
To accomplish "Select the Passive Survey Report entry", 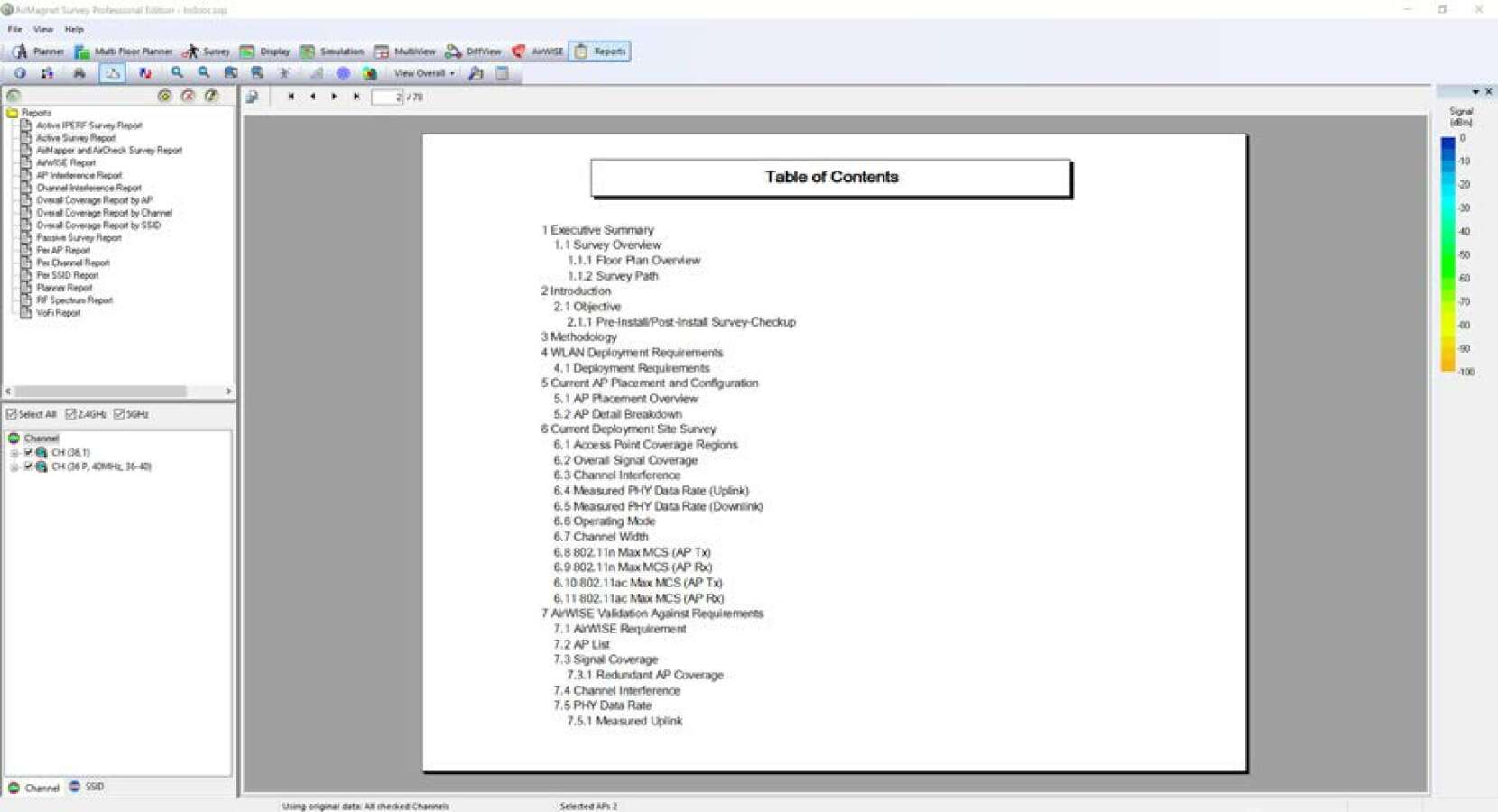I will tap(79, 238).
